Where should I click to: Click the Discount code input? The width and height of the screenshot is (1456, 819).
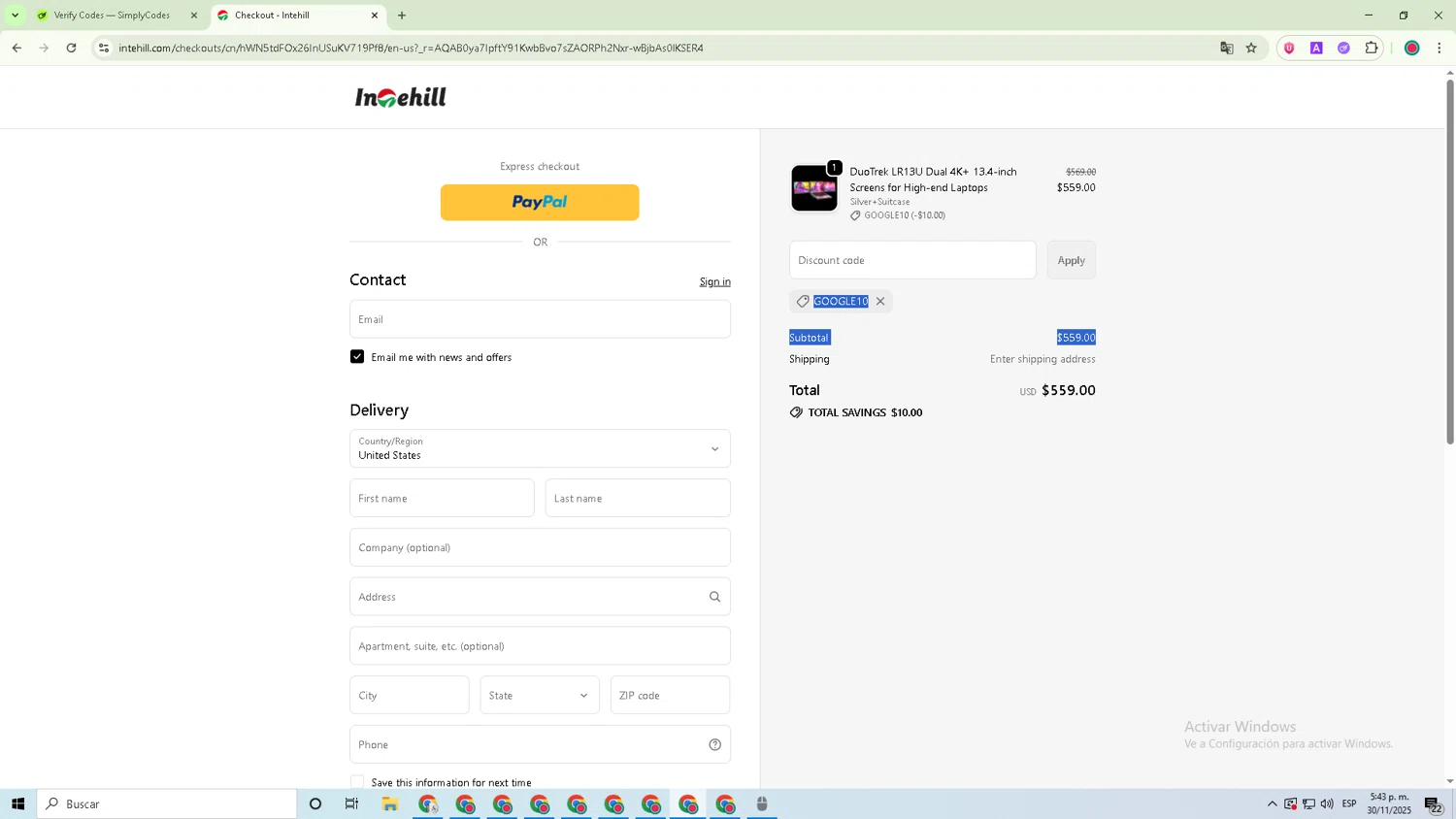(x=912, y=260)
